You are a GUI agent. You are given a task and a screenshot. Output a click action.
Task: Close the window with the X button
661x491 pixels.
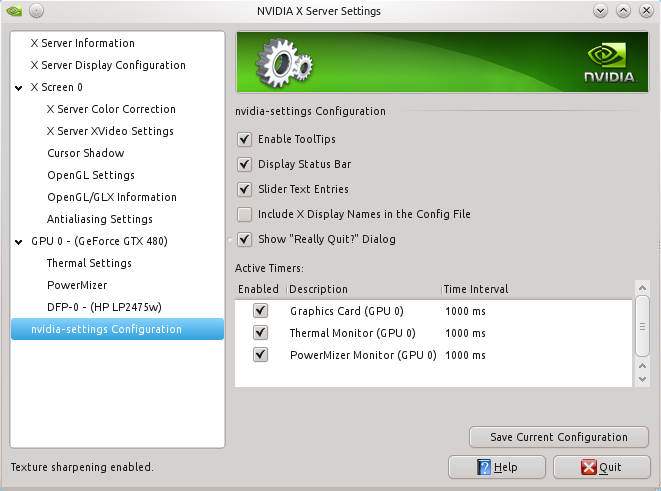[646, 11]
